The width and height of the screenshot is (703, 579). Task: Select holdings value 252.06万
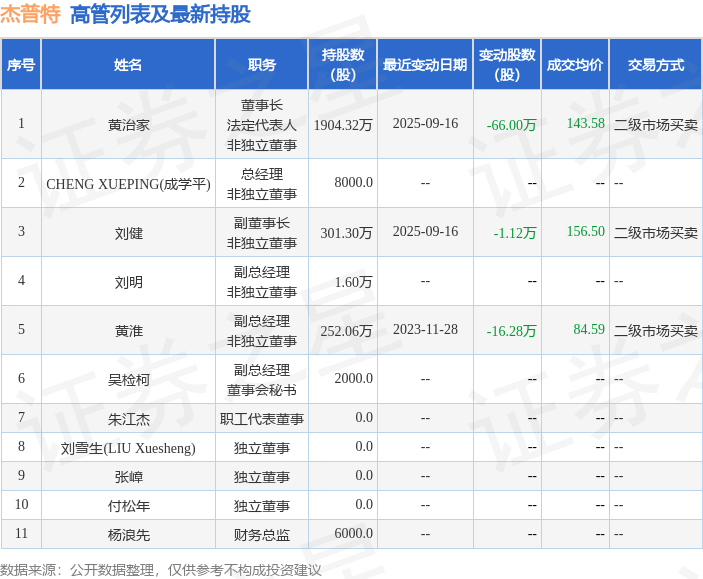(346, 331)
